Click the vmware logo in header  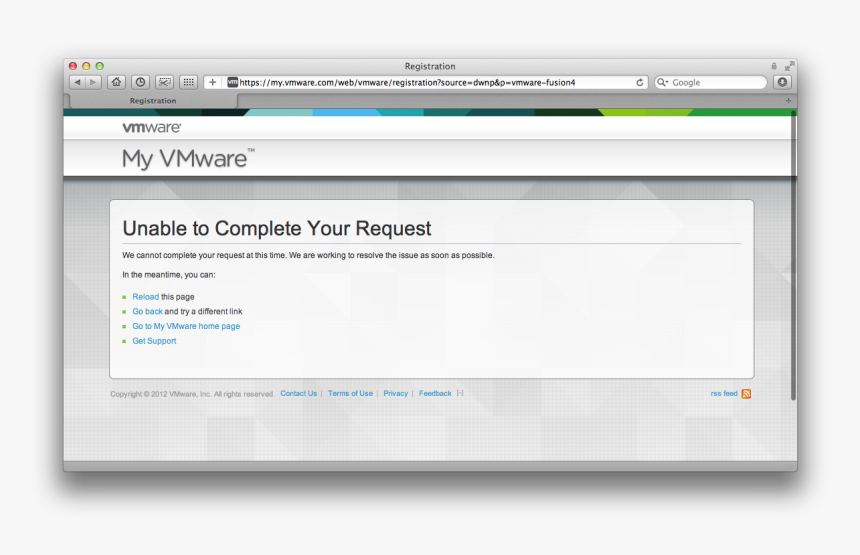pos(151,128)
